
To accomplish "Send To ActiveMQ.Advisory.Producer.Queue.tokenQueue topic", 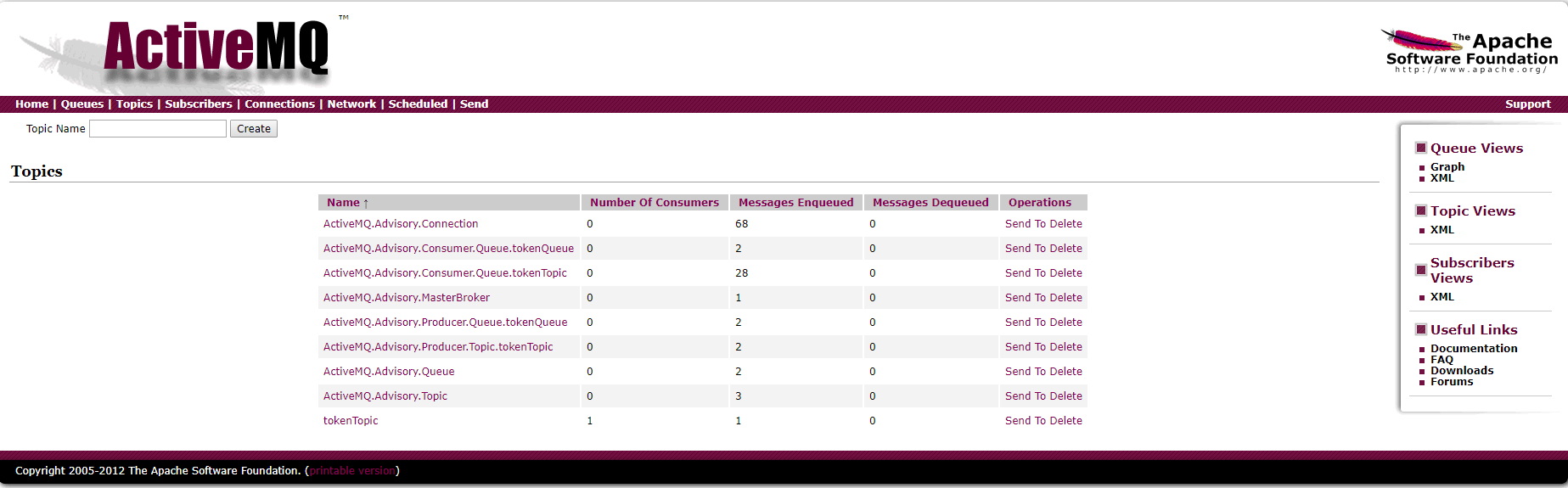I will 1026,323.
